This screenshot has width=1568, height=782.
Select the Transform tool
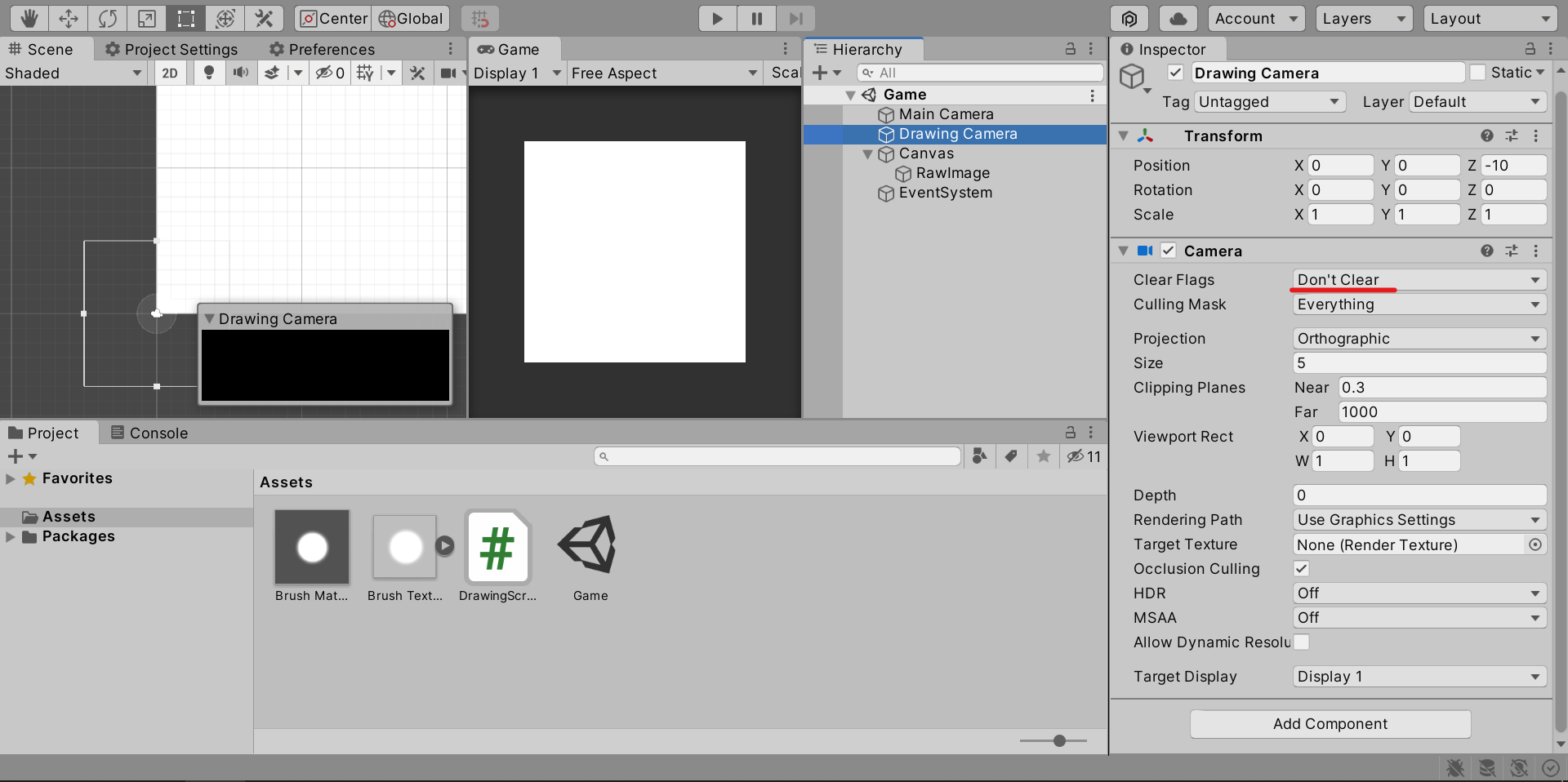tap(225, 18)
